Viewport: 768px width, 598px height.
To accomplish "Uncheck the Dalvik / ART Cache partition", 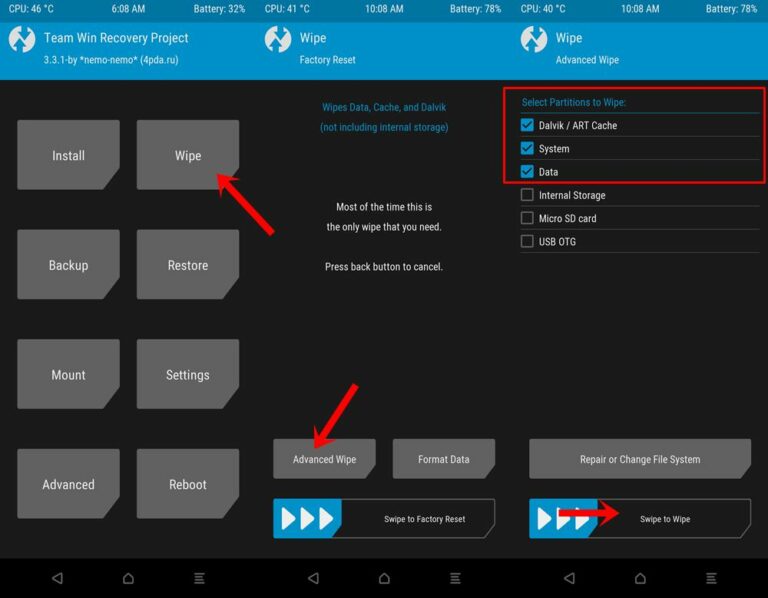I will (x=527, y=125).
